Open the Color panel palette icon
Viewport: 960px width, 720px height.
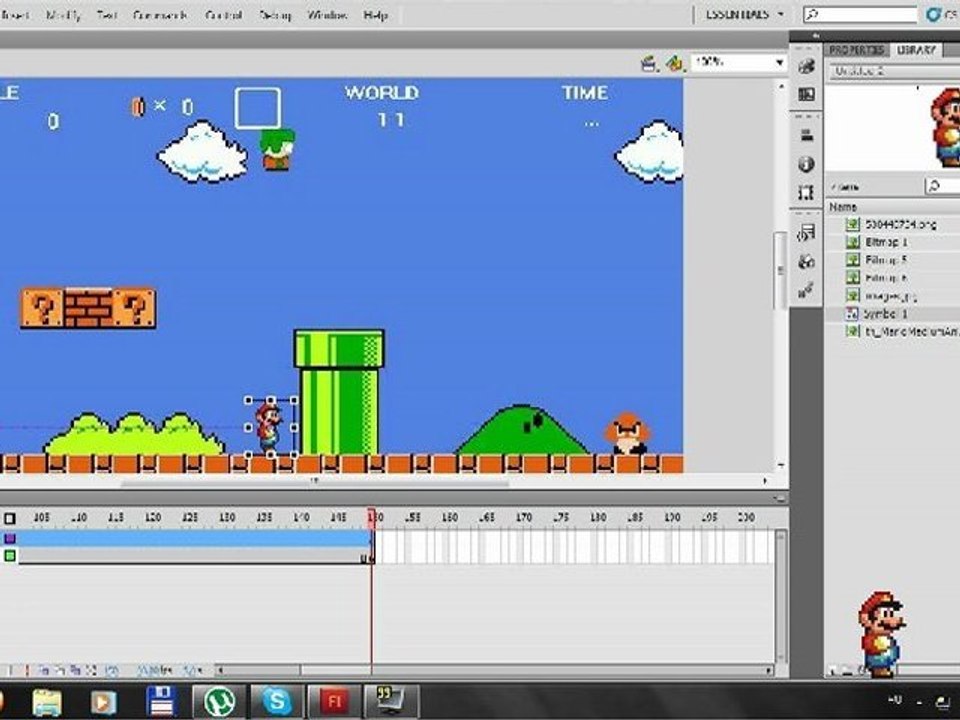coord(806,66)
